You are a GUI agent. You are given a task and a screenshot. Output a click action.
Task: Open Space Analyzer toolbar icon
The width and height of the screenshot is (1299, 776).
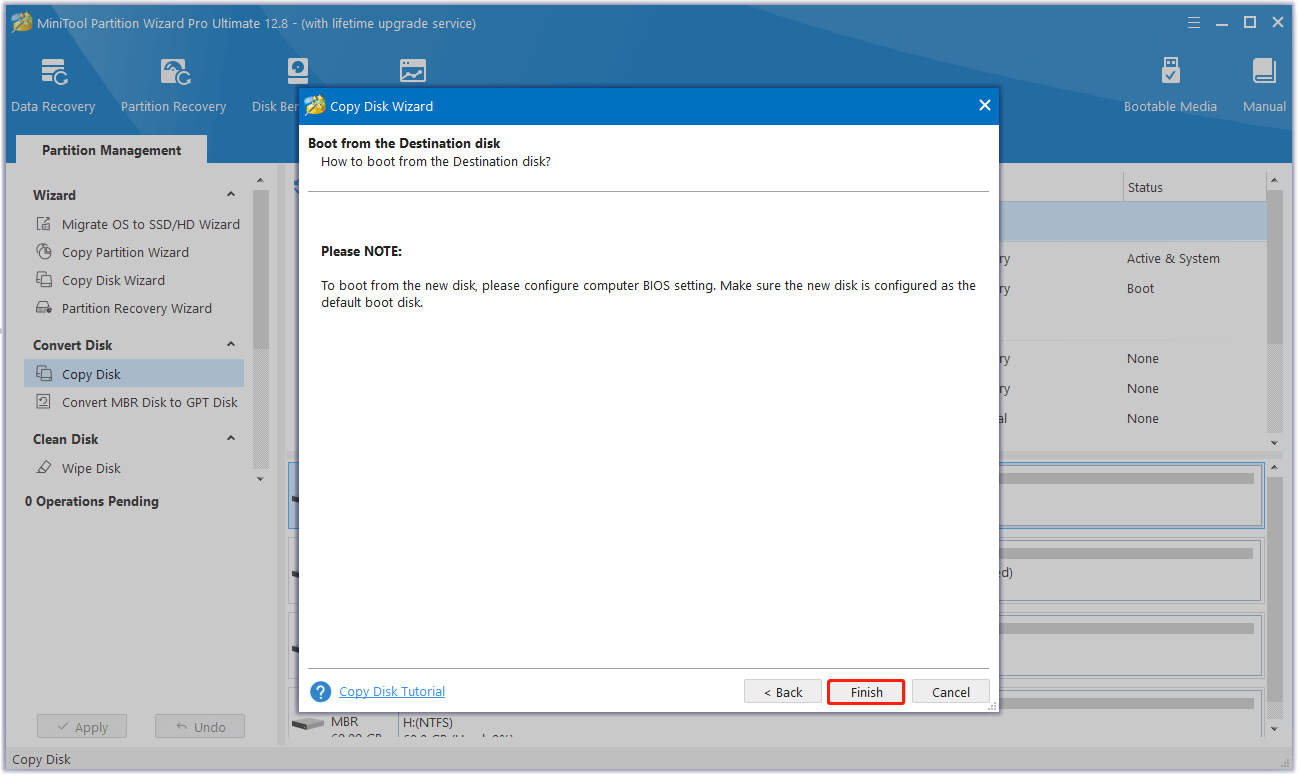point(412,72)
